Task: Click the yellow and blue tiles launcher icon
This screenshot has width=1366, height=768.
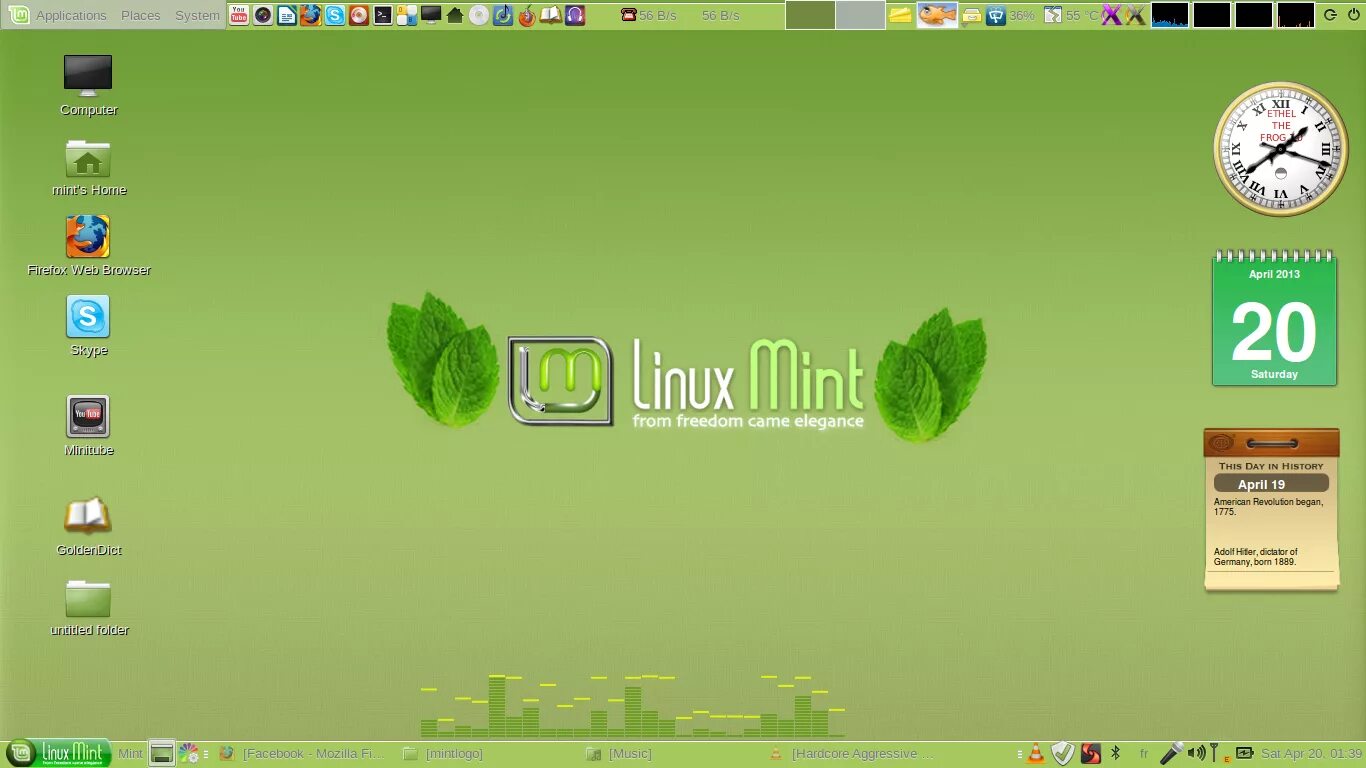Action: (x=407, y=15)
